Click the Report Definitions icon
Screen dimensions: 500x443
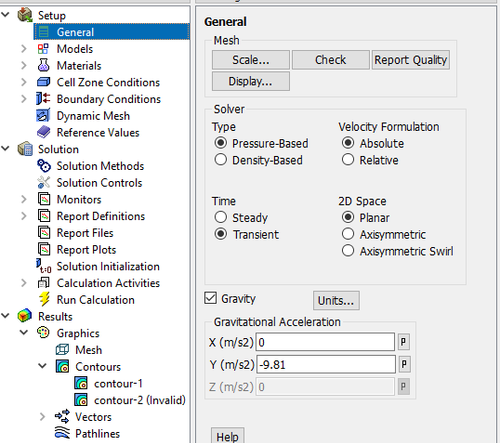(x=44, y=216)
